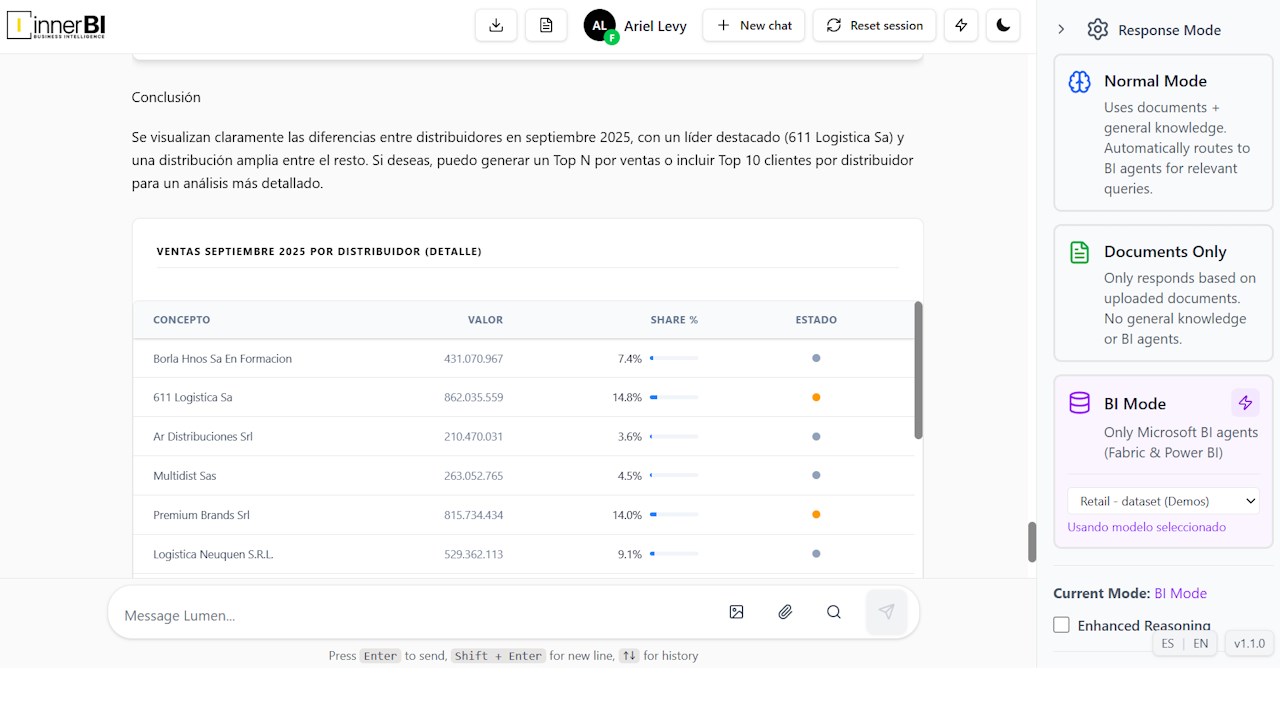Click the image upload icon

pyautogui.click(x=737, y=612)
